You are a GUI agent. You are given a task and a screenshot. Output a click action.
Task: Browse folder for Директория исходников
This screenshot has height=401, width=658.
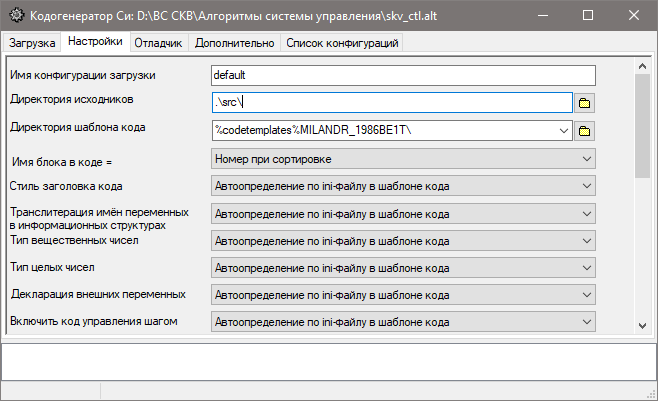(586, 103)
